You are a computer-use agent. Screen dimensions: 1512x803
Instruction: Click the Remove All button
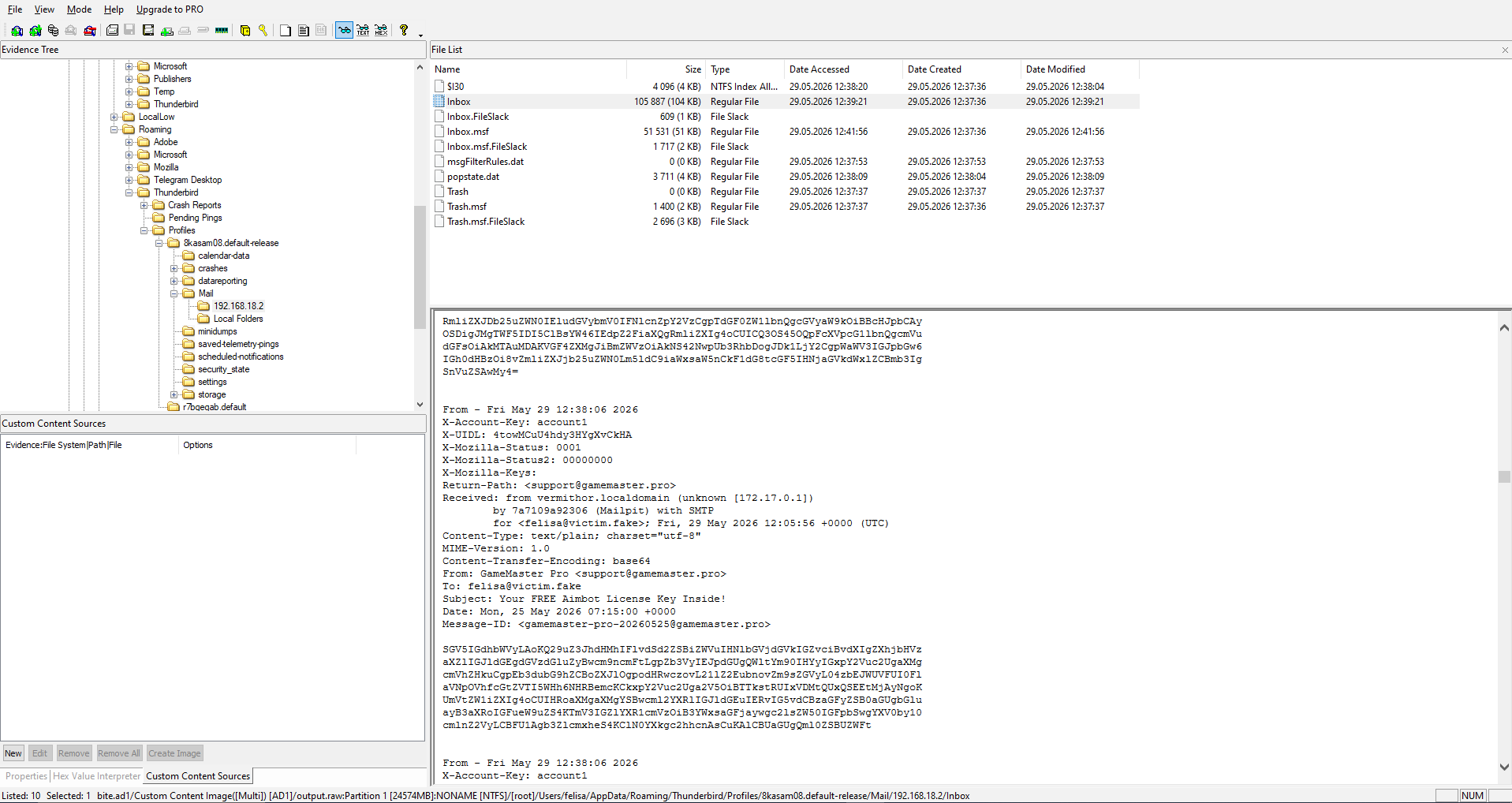(x=119, y=753)
